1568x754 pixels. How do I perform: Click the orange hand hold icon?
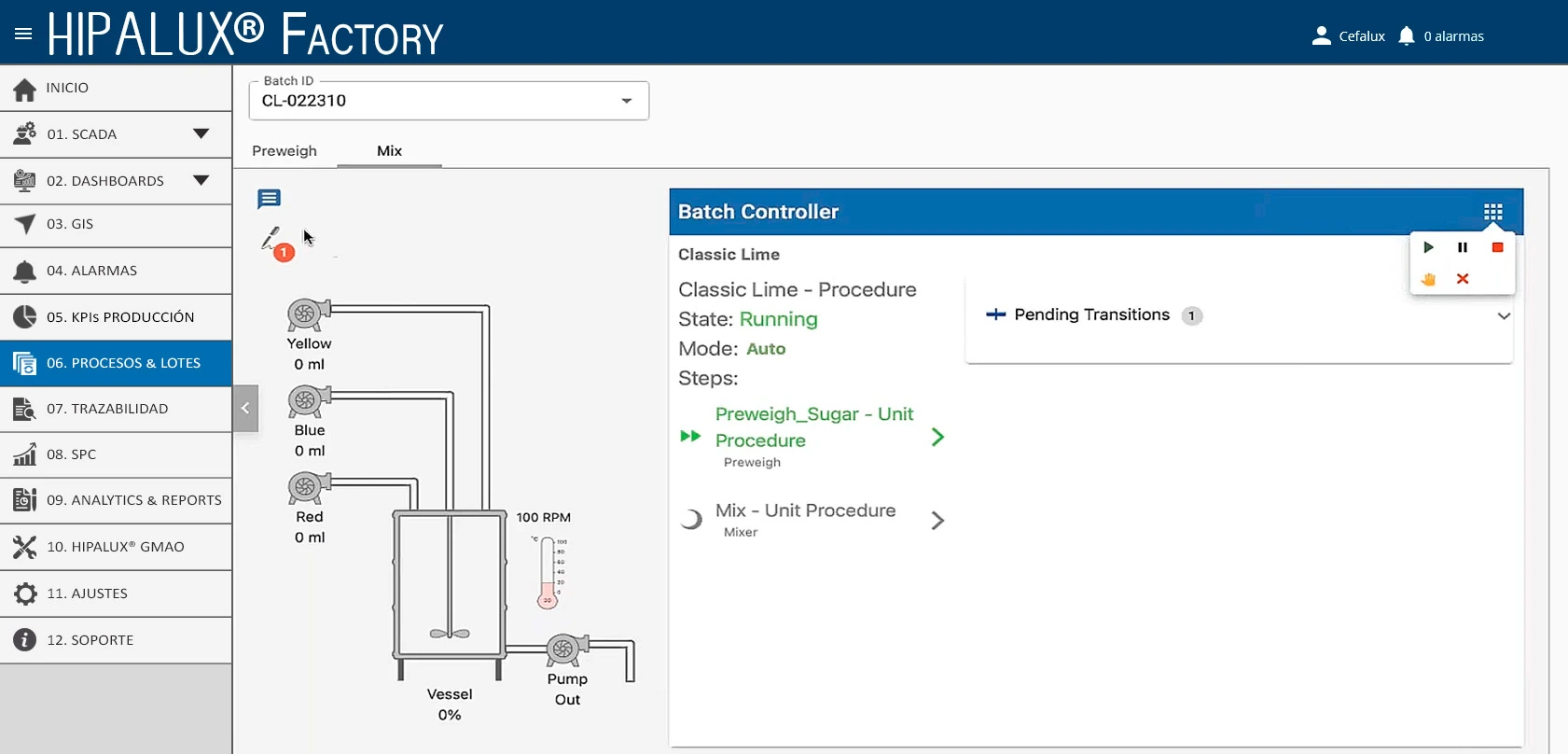point(1428,279)
